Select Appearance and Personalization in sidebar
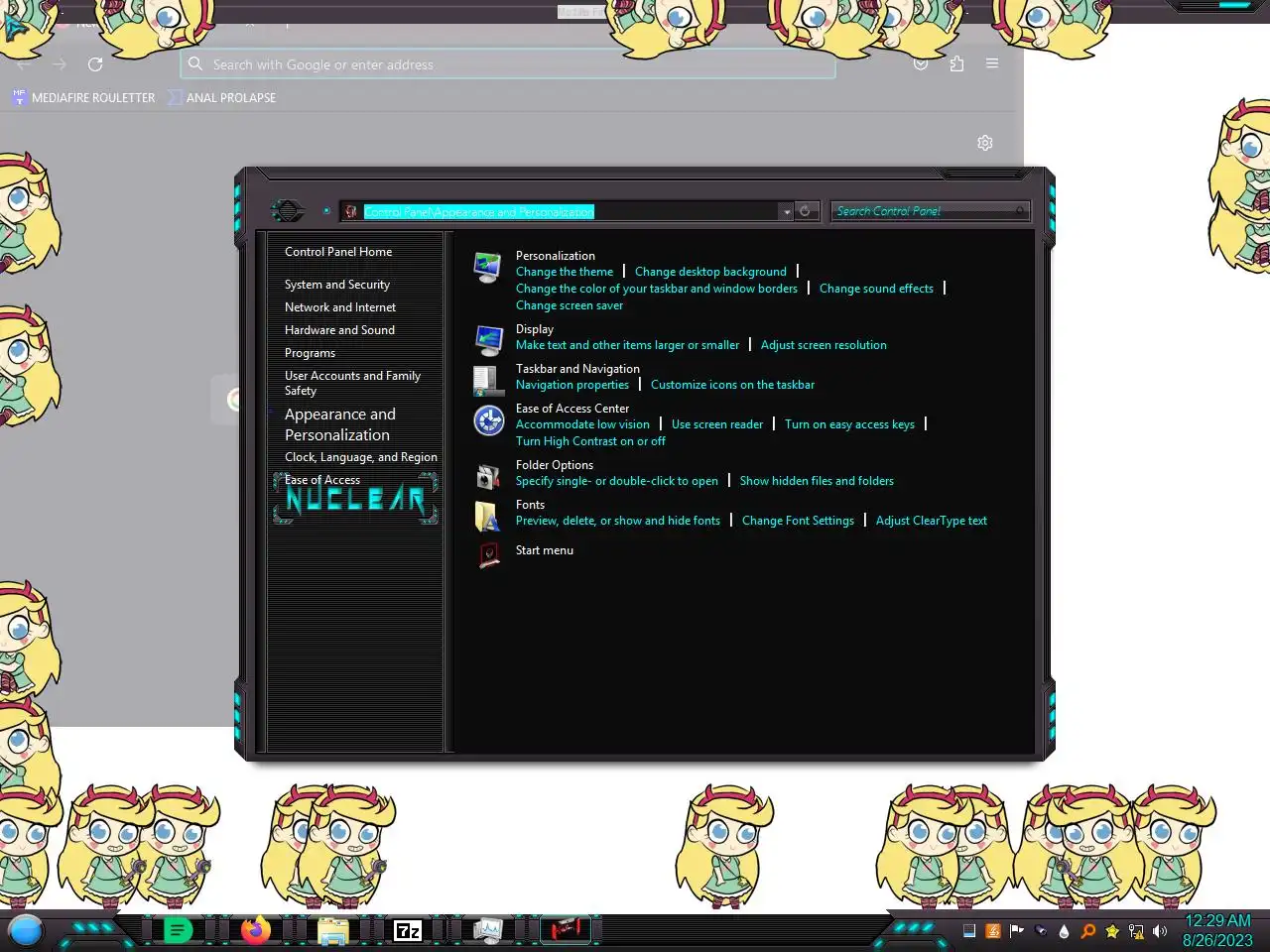This screenshot has width=1270, height=952. (340, 424)
